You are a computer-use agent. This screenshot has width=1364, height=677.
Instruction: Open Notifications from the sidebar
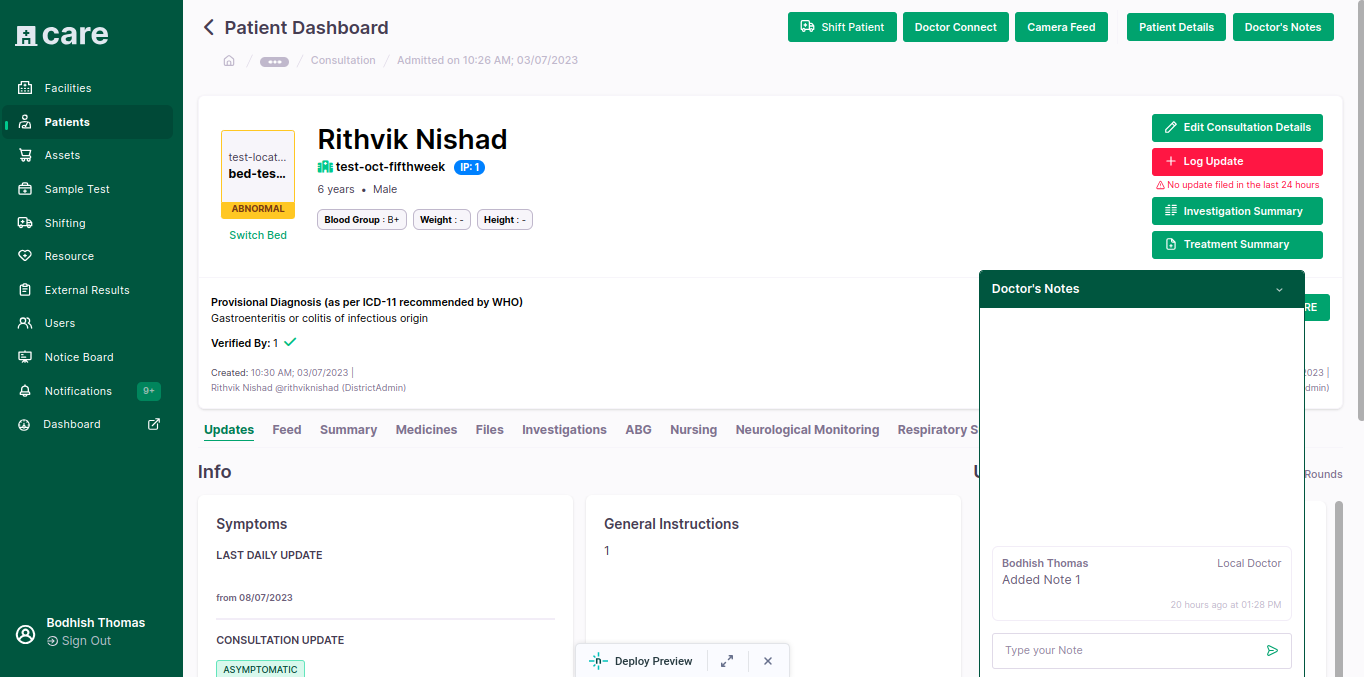[x=78, y=391]
